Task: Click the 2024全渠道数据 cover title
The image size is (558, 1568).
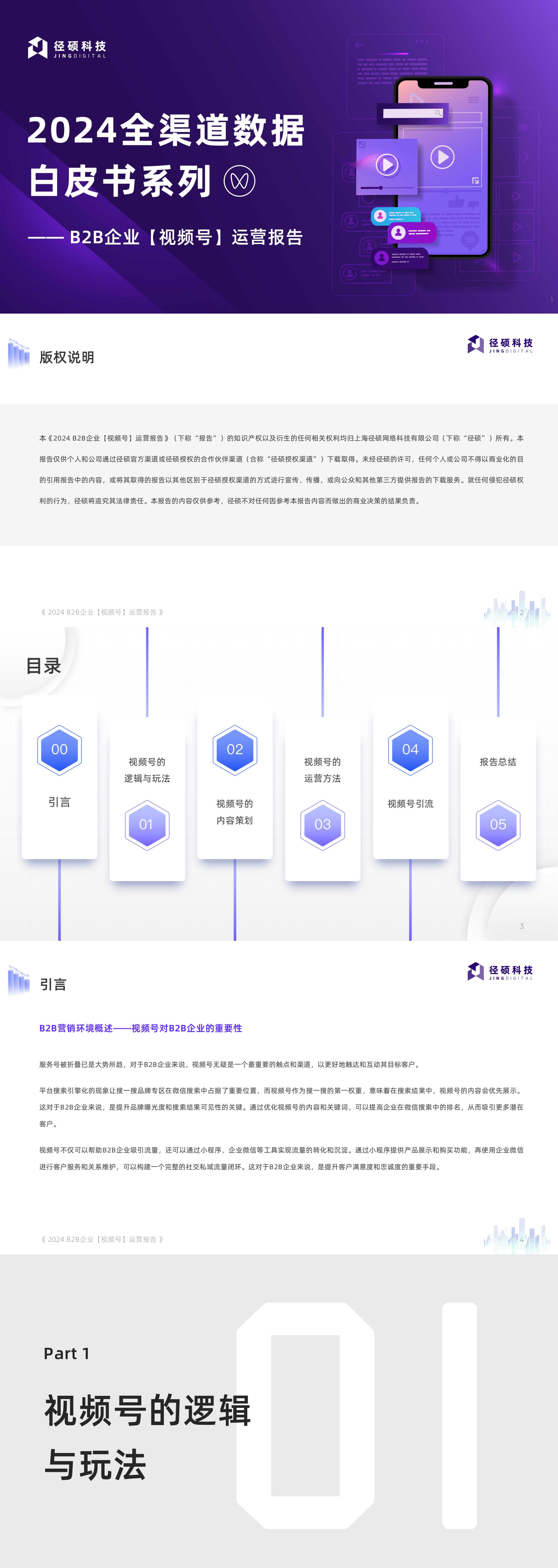Action: 166,130
